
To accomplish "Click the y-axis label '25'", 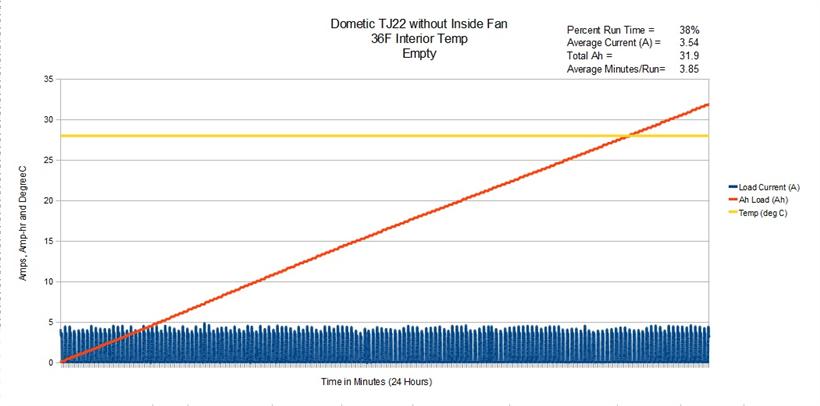I will [x=49, y=160].
